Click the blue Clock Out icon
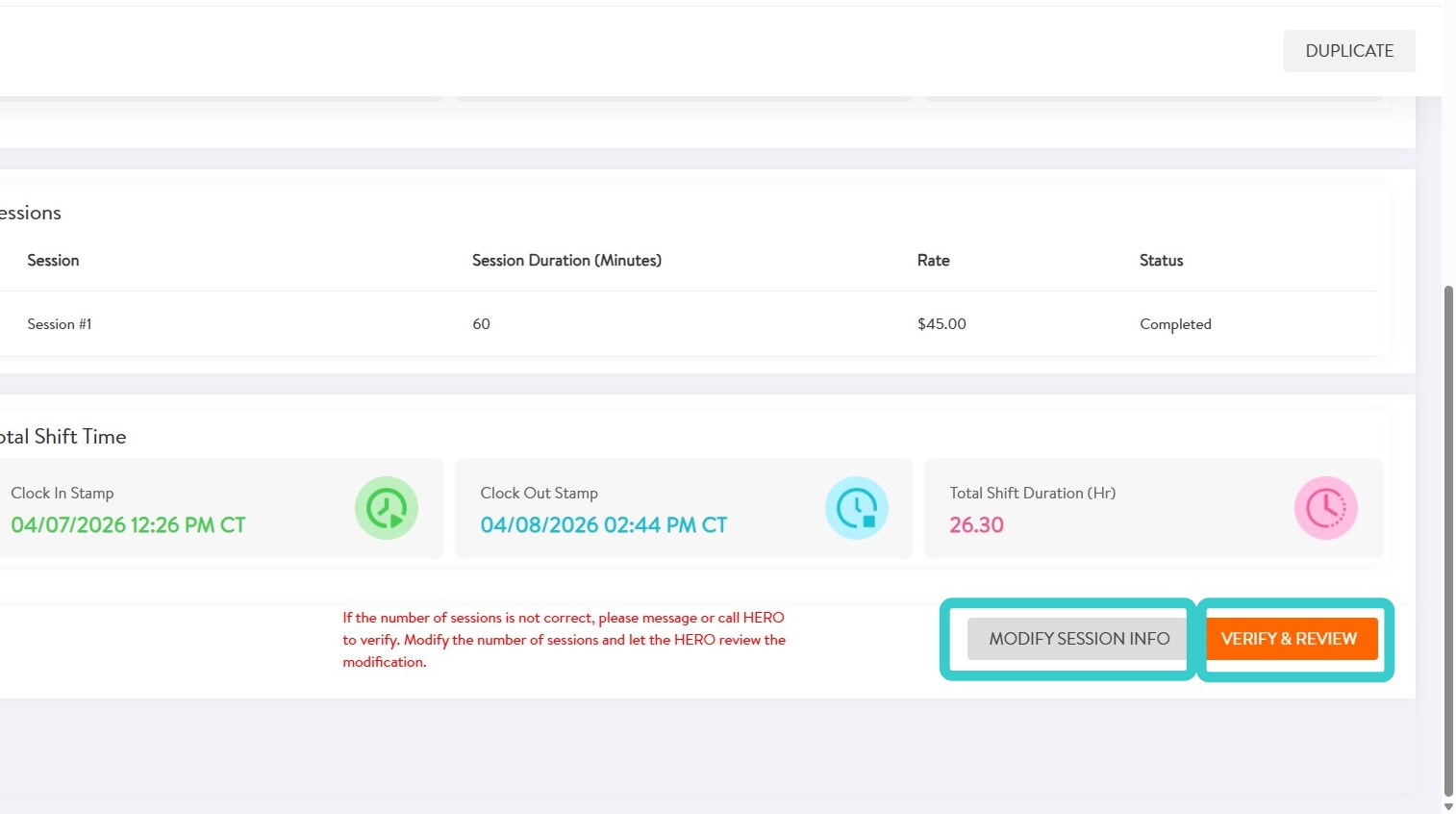 click(x=857, y=508)
